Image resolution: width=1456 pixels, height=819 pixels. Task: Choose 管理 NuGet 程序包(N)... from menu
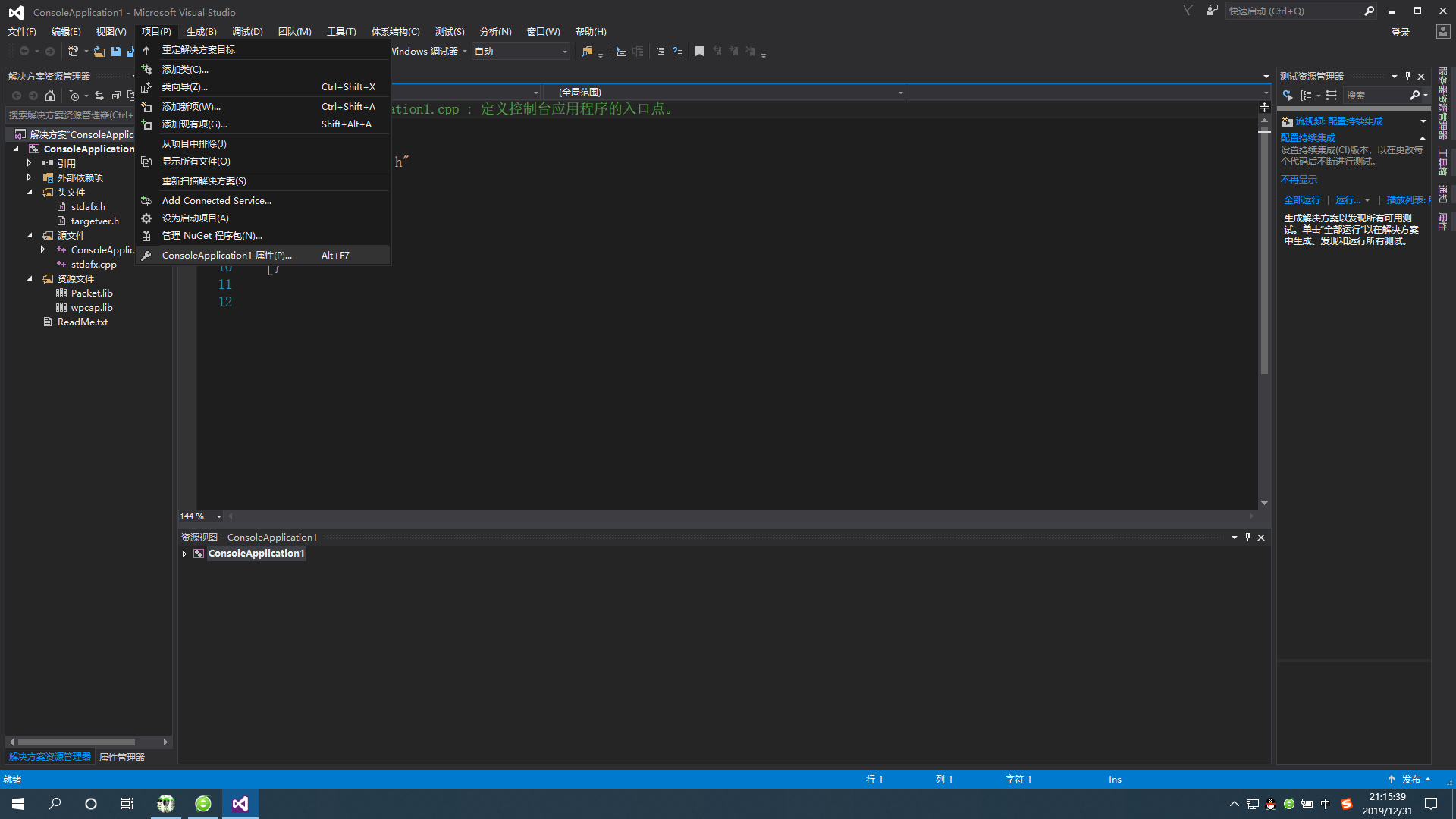pyautogui.click(x=212, y=236)
